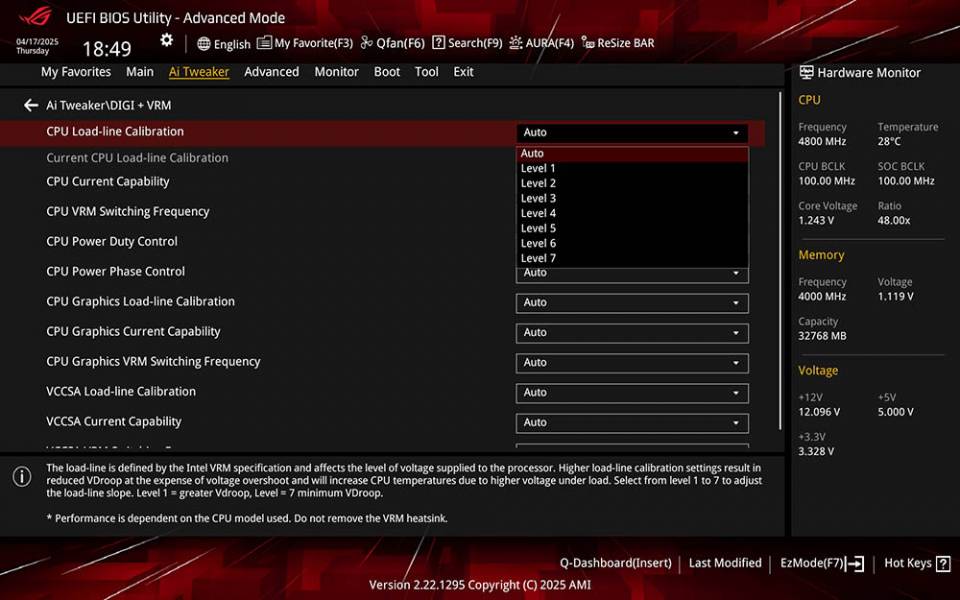Click the Search(F9) label
960x600 pixels.
pos(475,43)
